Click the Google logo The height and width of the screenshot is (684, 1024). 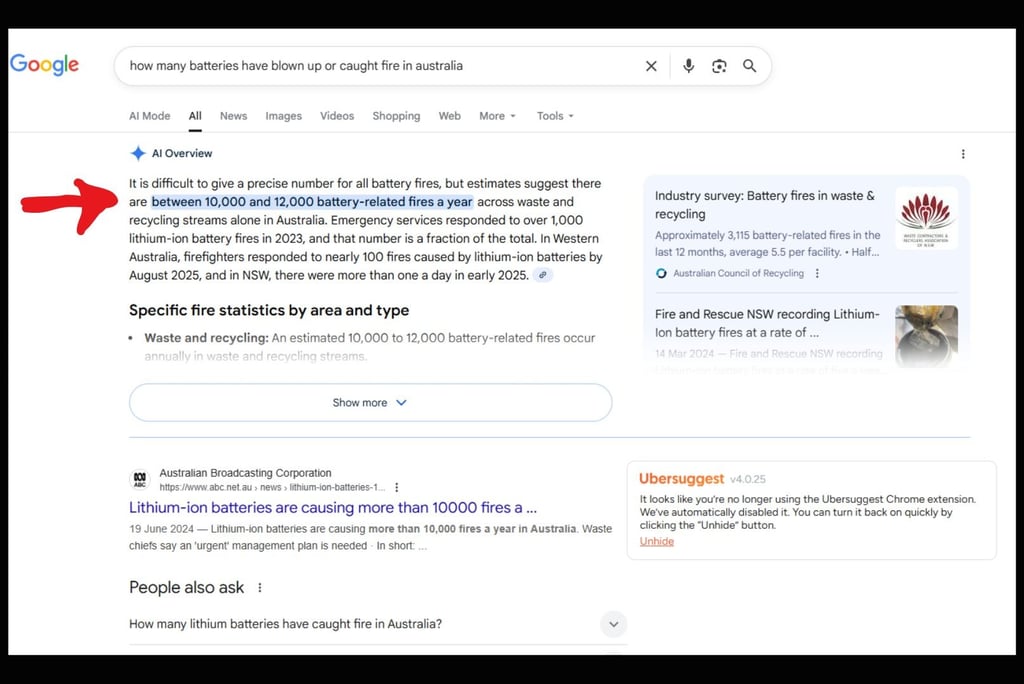[44, 64]
